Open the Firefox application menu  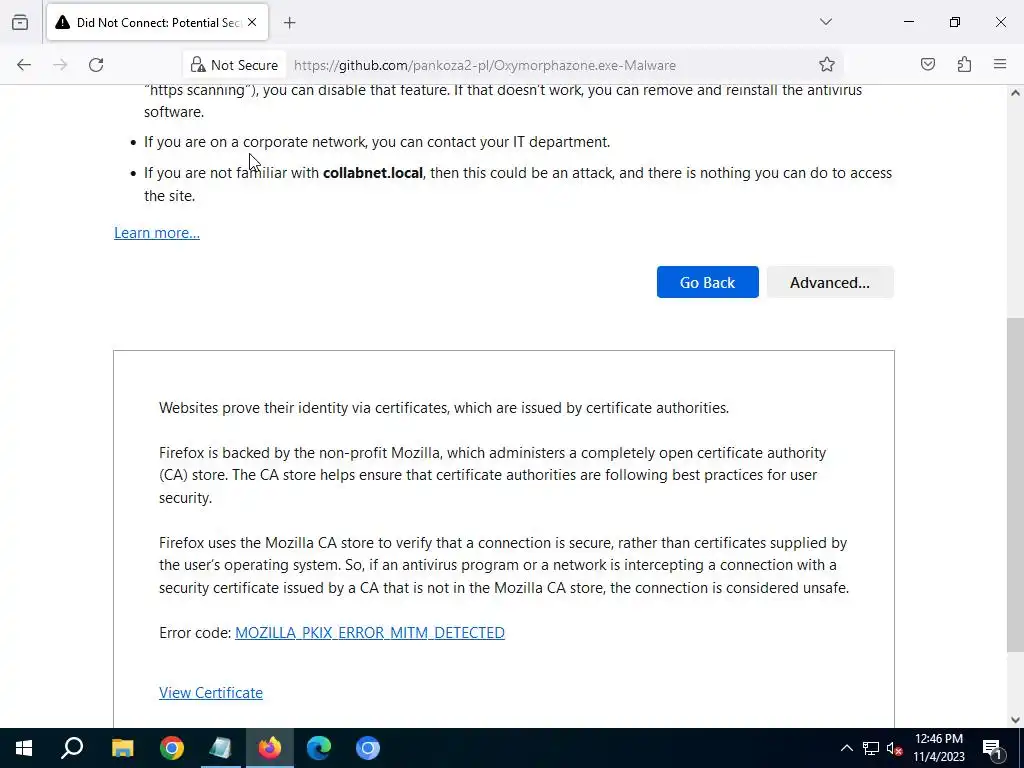tap(1000, 64)
